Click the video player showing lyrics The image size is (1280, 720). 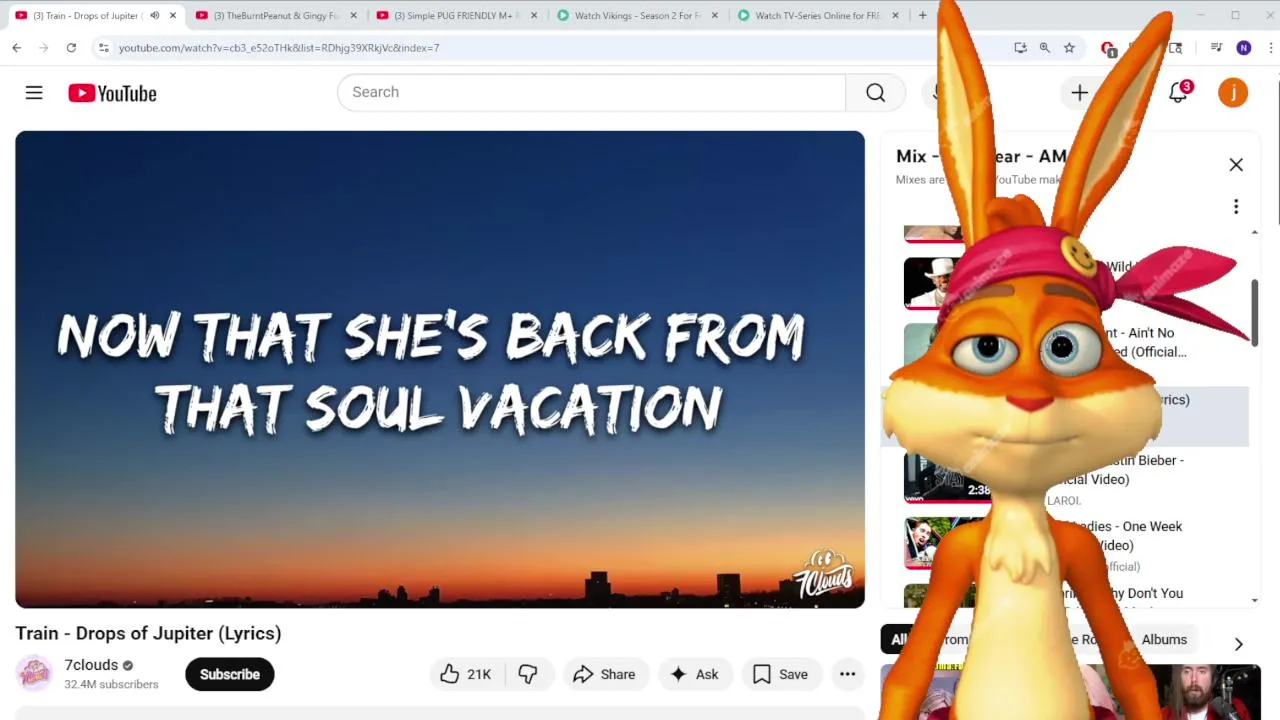click(440, 369)
